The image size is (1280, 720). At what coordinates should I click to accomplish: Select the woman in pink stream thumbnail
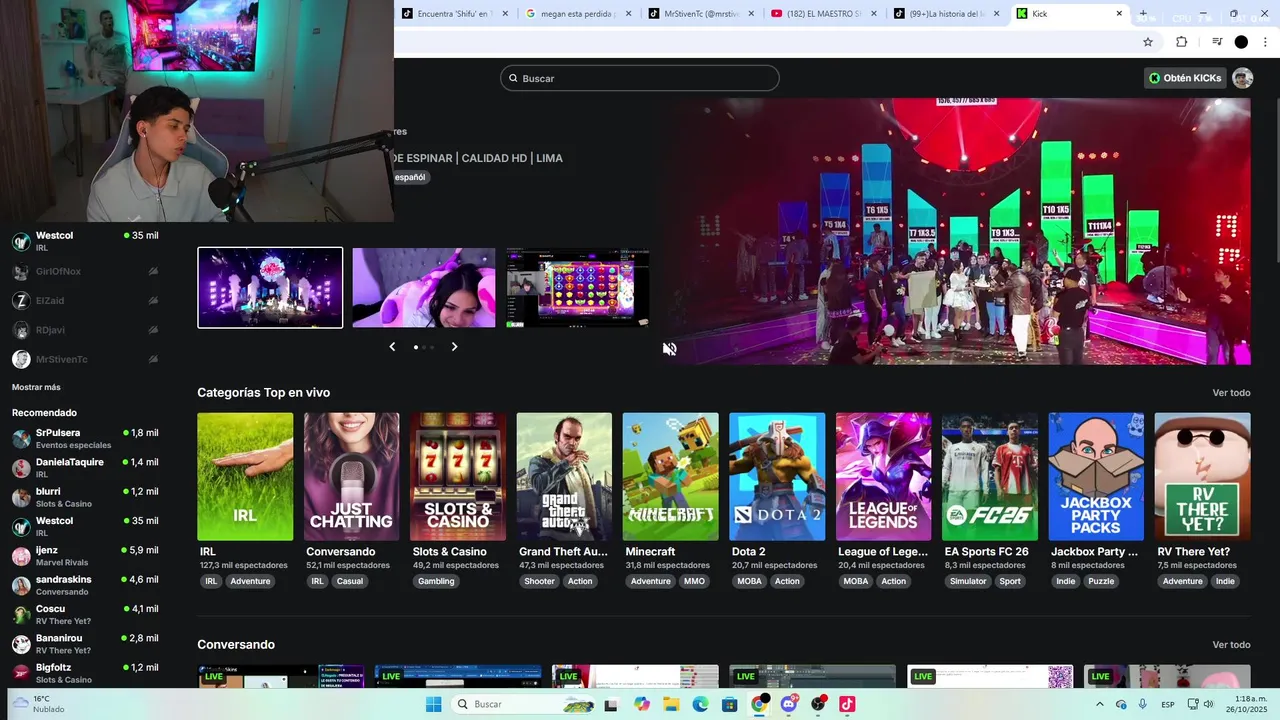424,288
